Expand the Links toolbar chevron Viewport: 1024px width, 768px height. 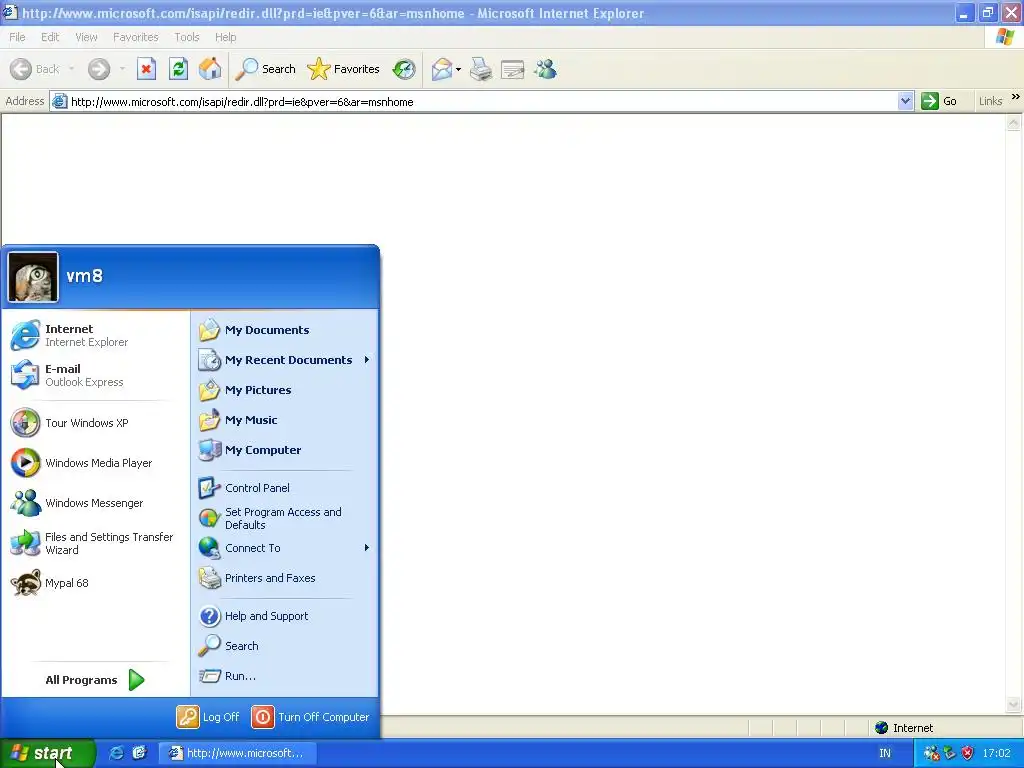coord(1015,97)
